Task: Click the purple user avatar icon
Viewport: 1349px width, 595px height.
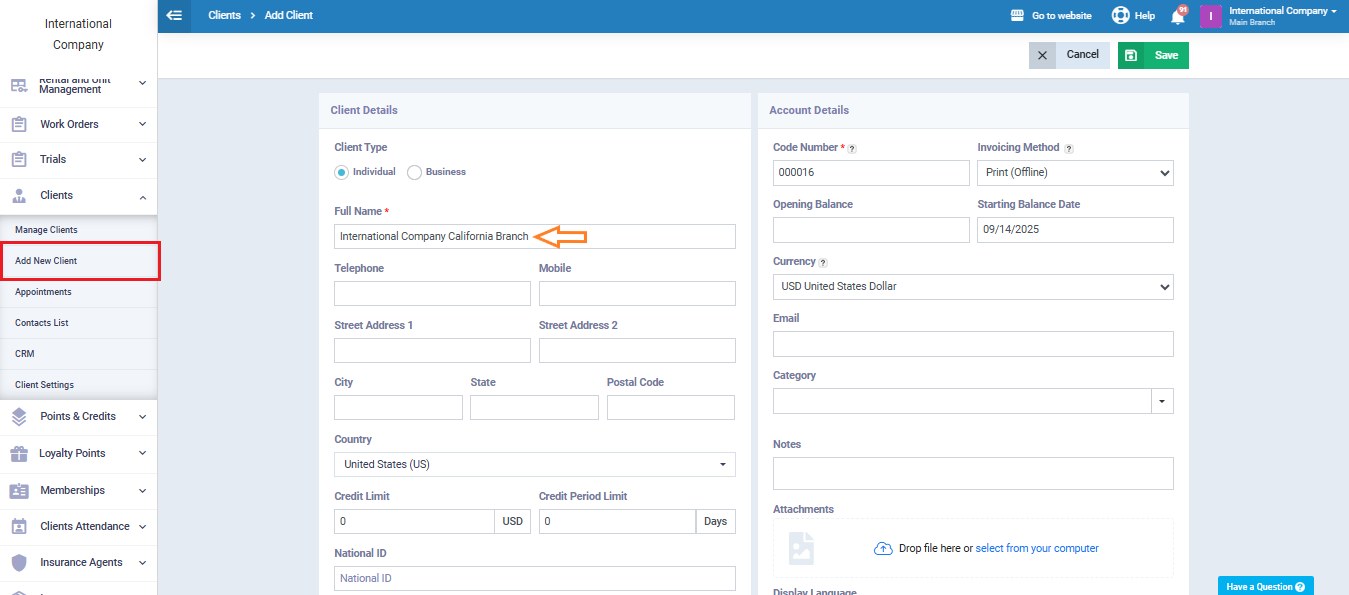Action: coord(1210,16)
